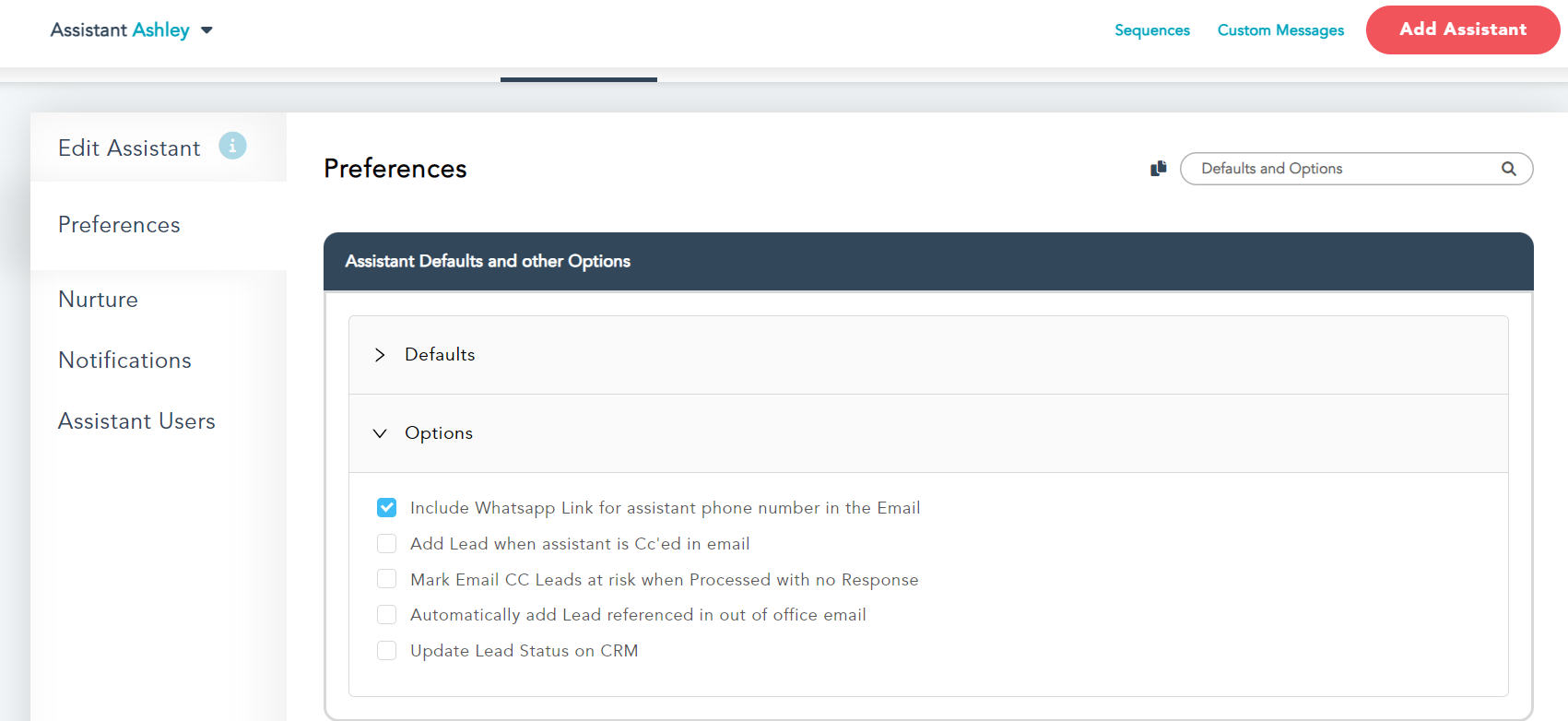1568x721 pixels.
Task: Open the Custom Messages link
Action: click(1279, 30)
